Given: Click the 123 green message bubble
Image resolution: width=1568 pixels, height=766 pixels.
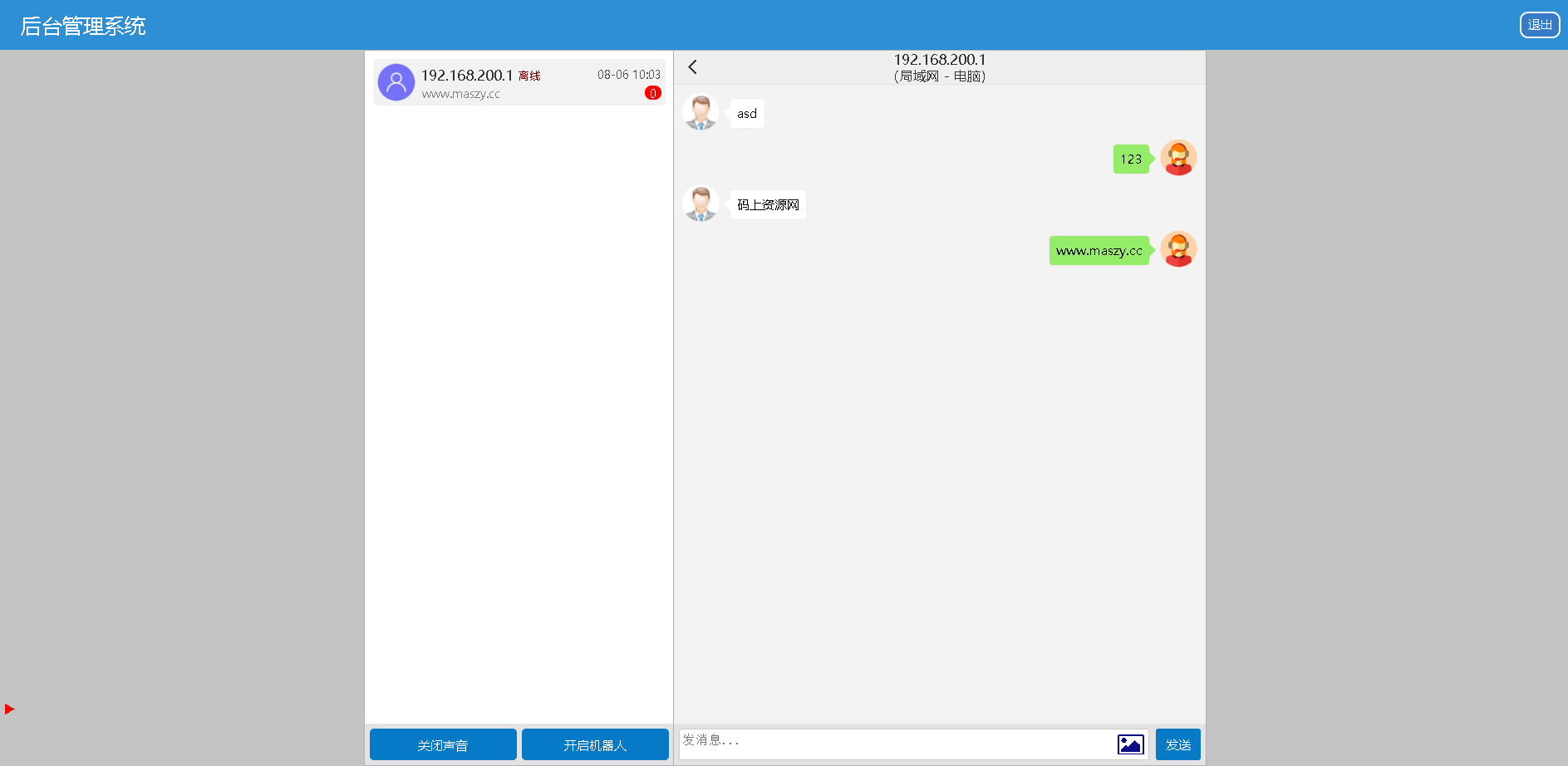Looking at the screenshot, I should (x=1131, y=159).
